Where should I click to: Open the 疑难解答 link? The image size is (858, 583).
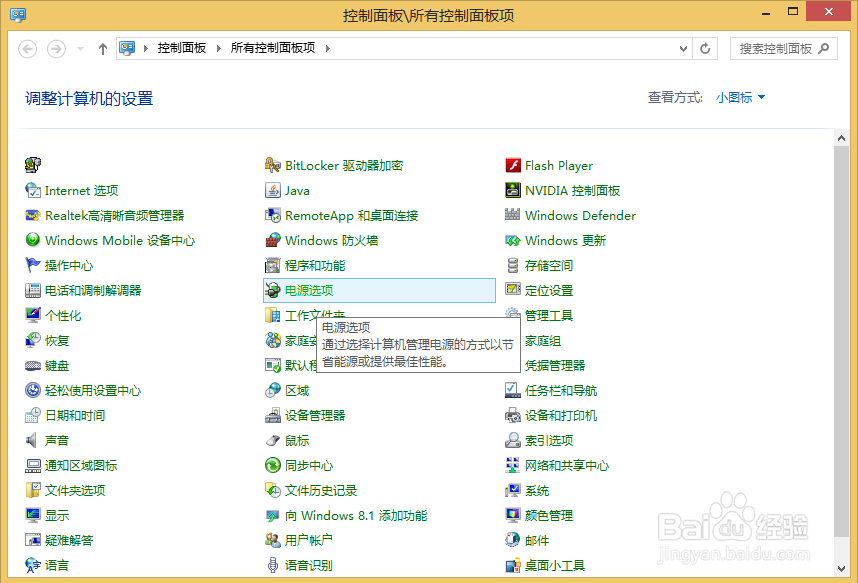click(x=69, y=540)
